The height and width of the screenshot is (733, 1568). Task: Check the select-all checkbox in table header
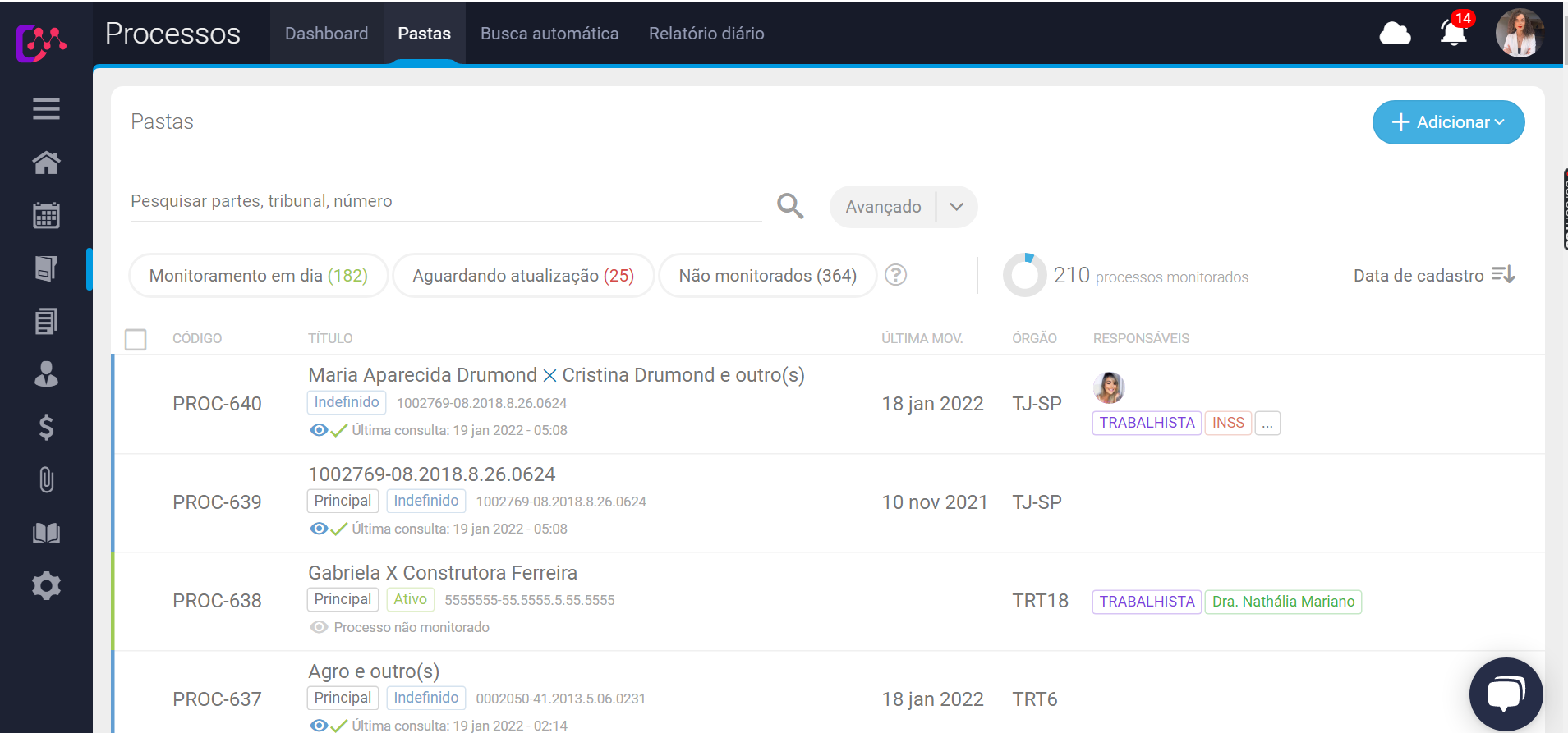click(x=136, y=339)
